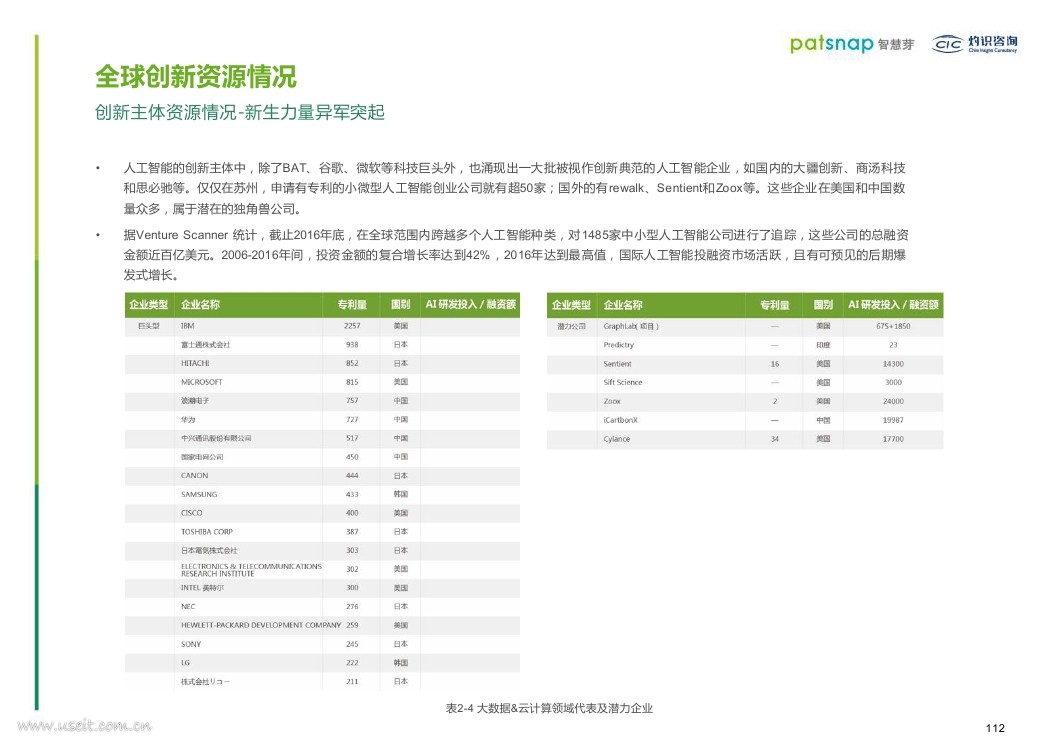Select the patent count 517
This screenshot has height=744, width=1053.
pyautogui.click(x=352, y=438)
